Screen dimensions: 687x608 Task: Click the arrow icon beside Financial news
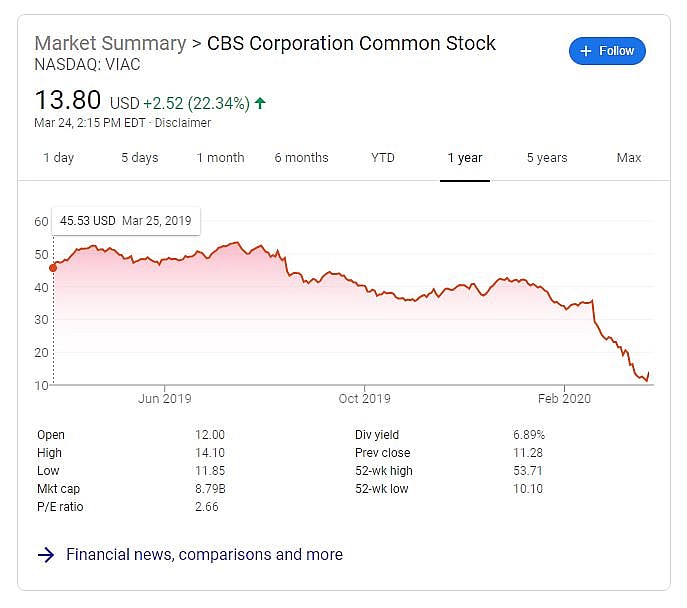(46, 555)
